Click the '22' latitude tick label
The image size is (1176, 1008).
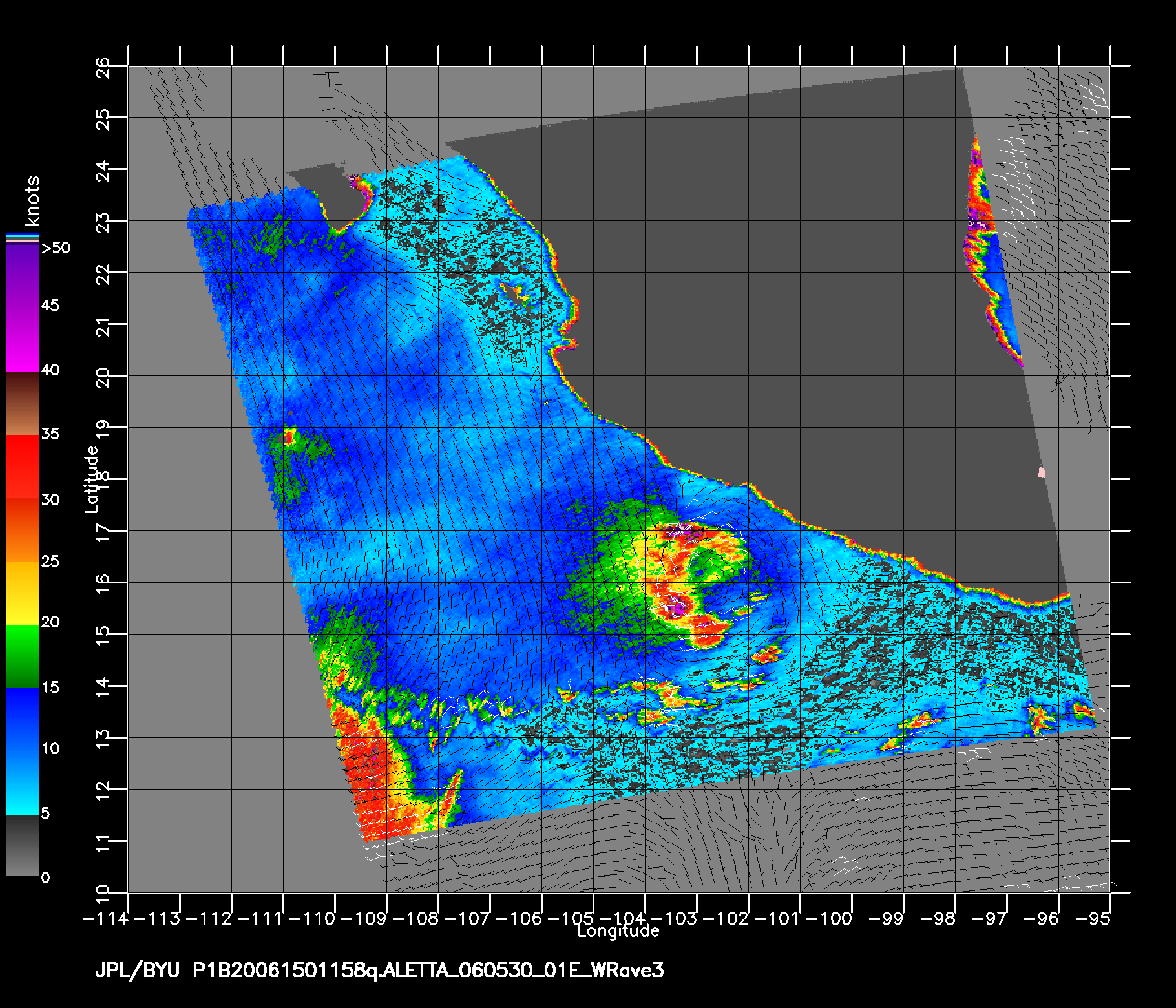click(103, 274)
